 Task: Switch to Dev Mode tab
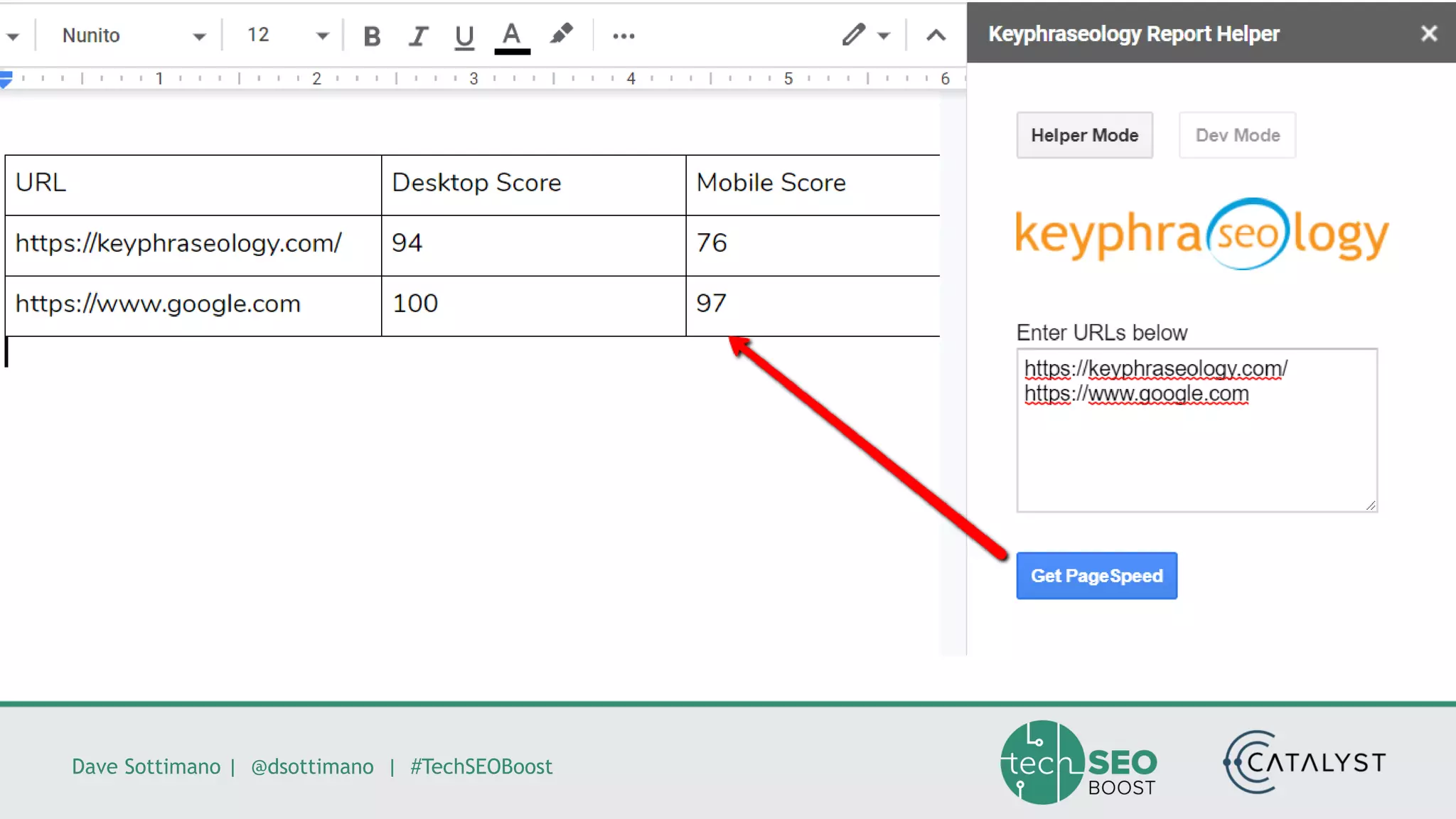tap(1237, 135)
